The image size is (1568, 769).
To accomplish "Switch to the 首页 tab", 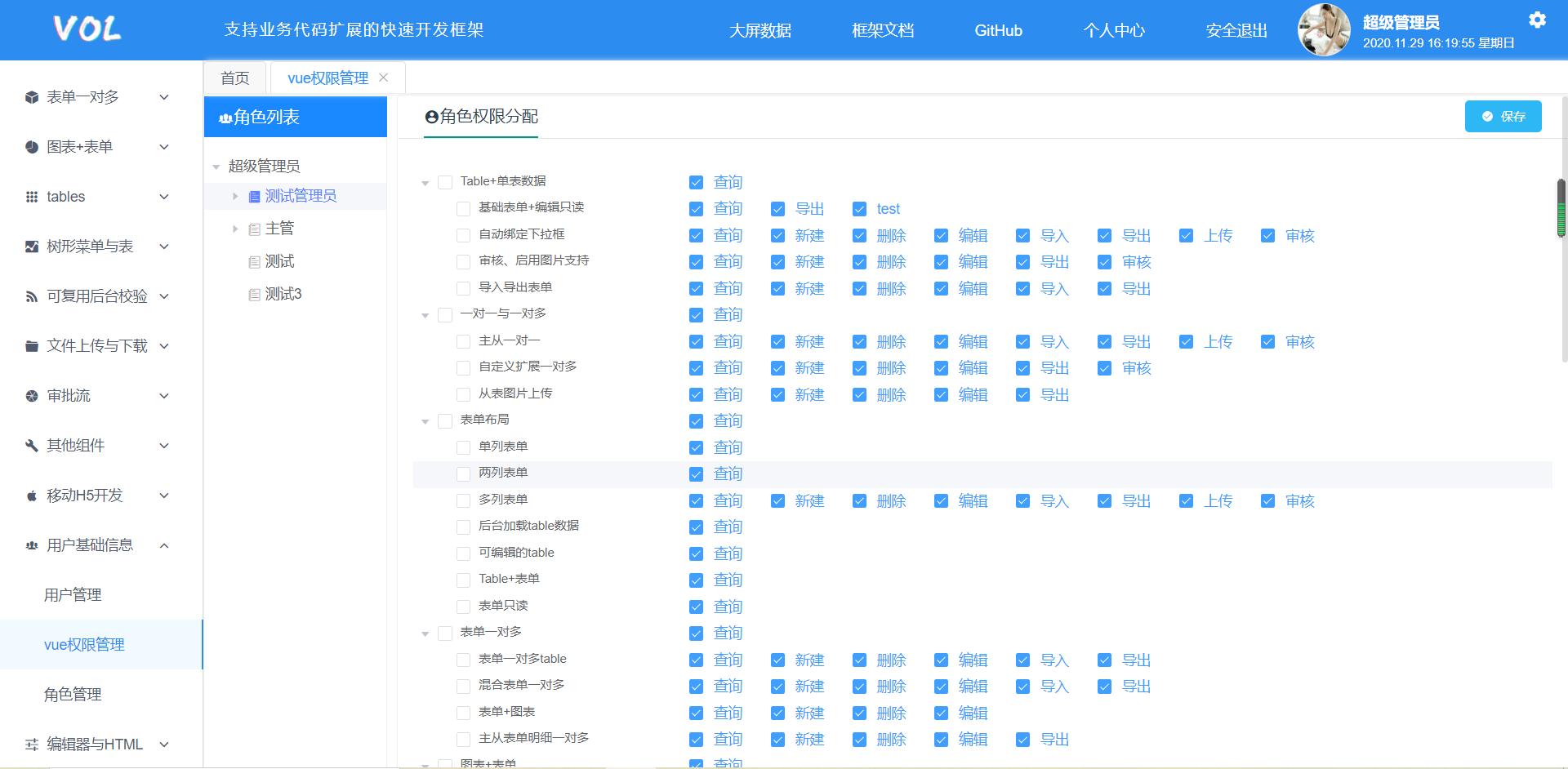I will (x=234, y=78).
